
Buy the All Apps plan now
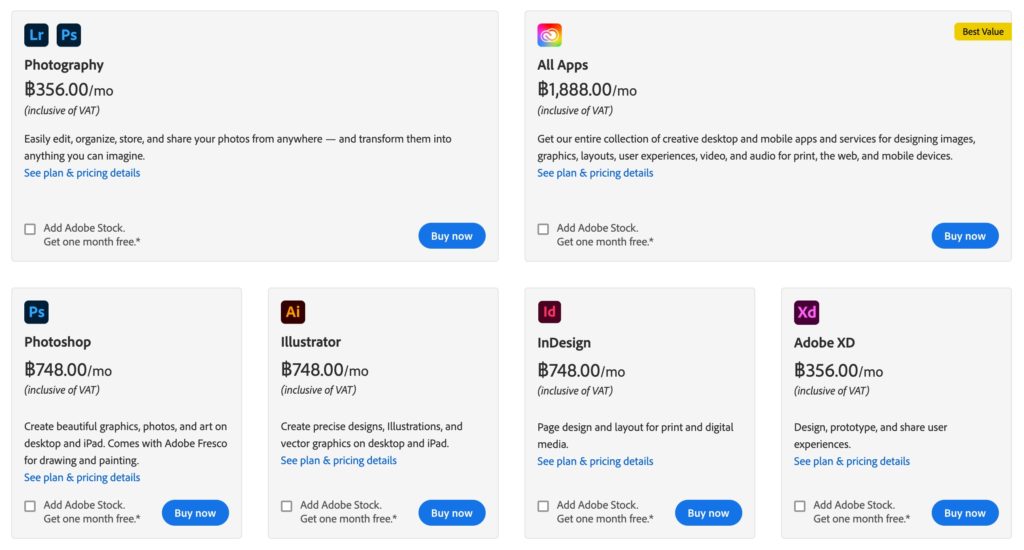(965, 236)
